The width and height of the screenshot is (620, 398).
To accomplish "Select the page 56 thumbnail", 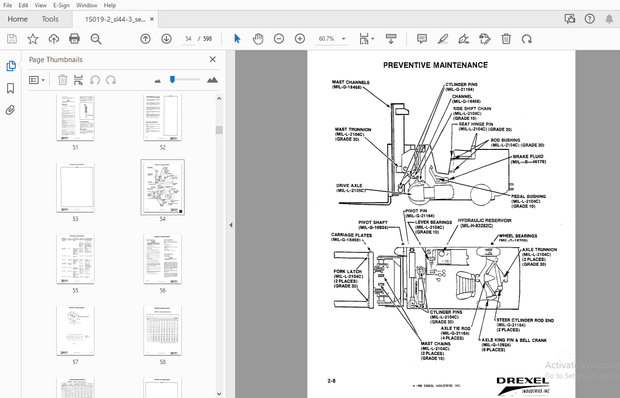I will [163, 259].
